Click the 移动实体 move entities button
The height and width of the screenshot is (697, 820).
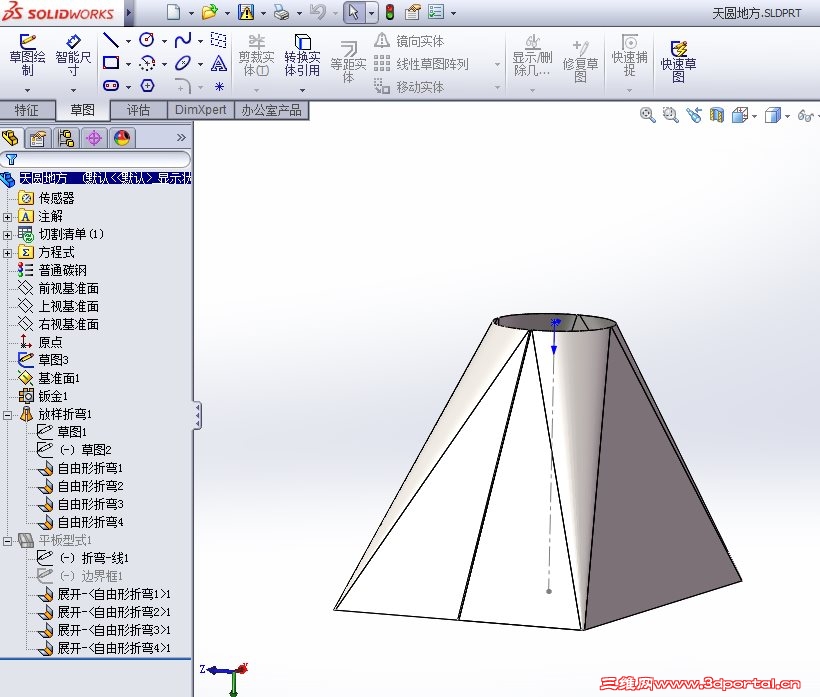coord(409,87)
